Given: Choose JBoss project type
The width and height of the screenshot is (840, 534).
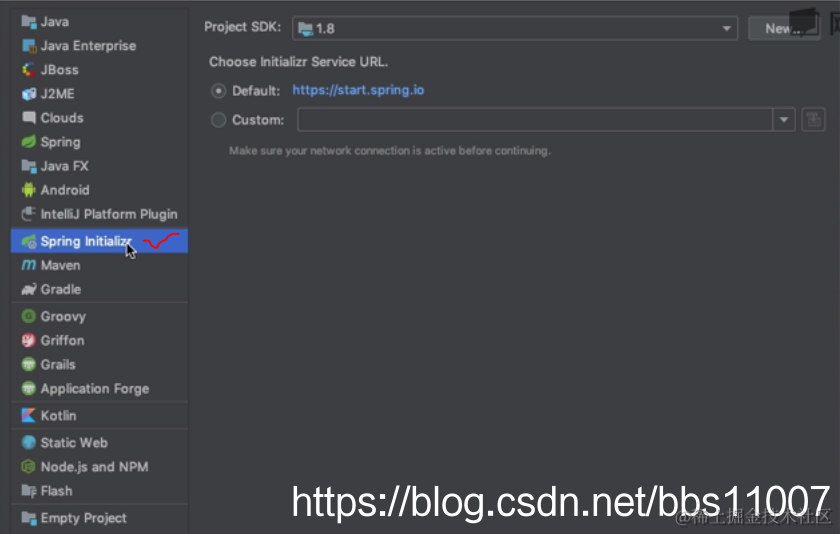Looking at the screenshot, I should pos(59,70).
